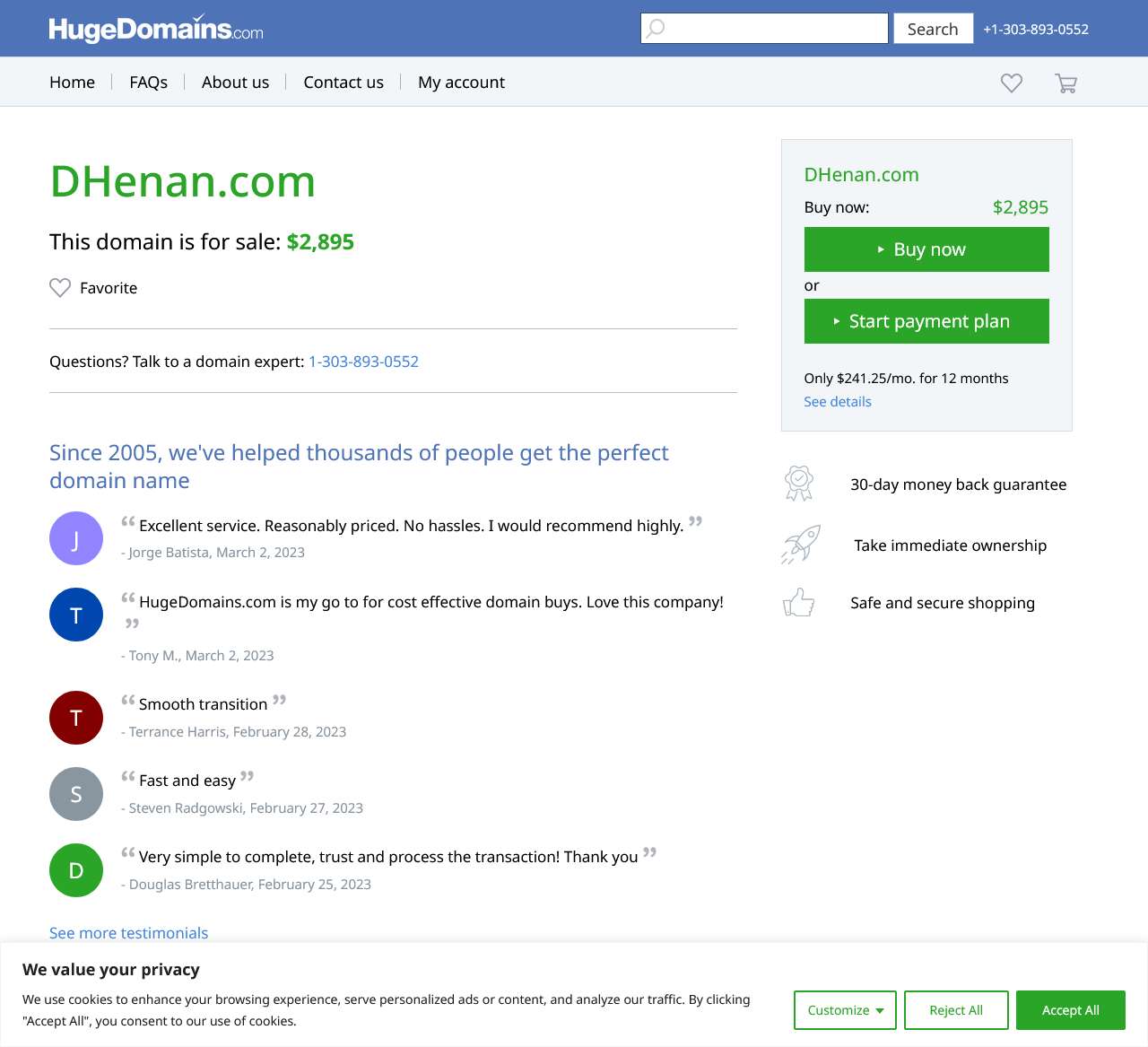Open My account in navigation
Viewport: 1148px width, 1047px height.
coord(461,83)
